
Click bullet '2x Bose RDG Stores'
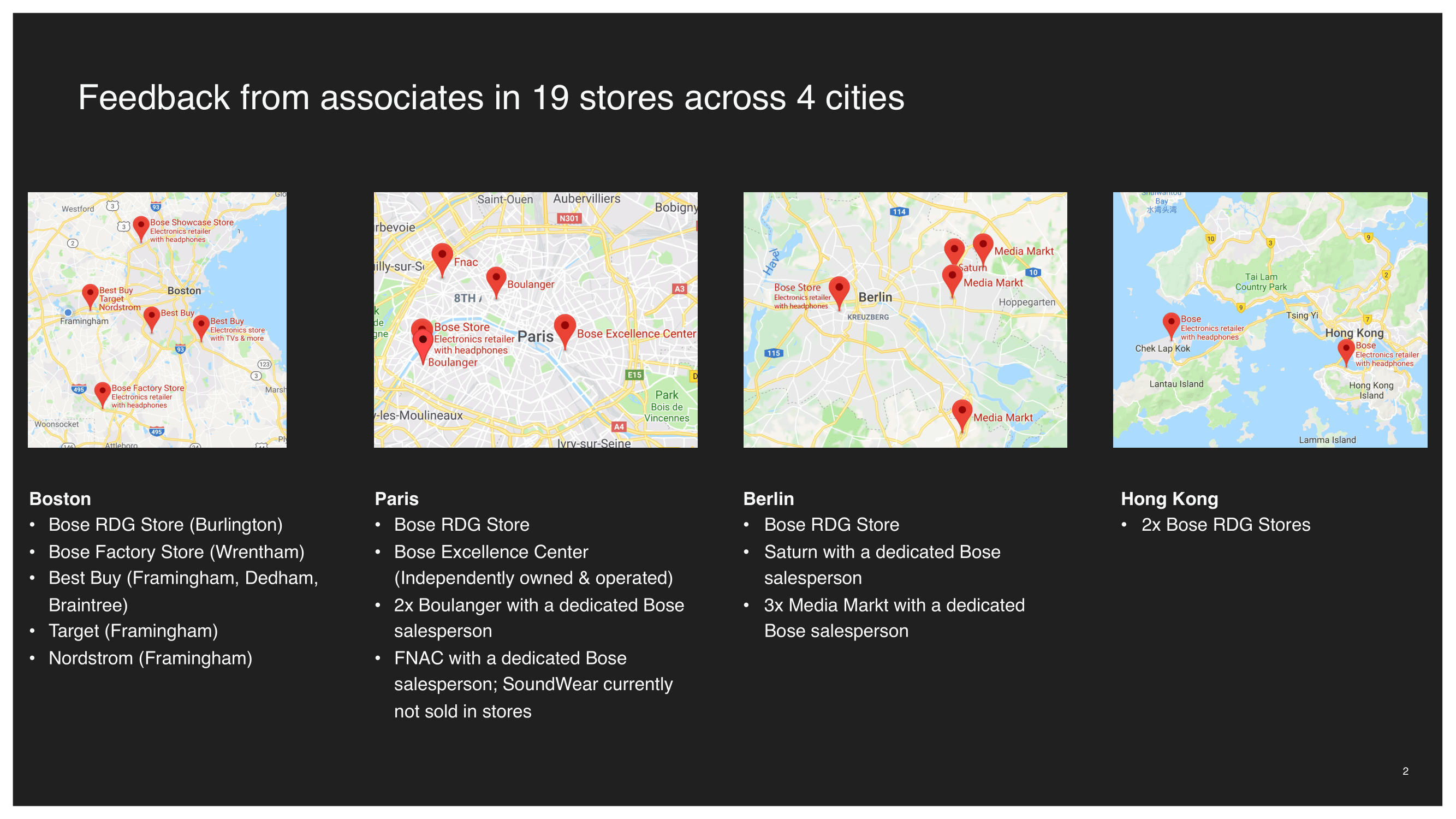pyautogui.click(x=1226, y=525)
